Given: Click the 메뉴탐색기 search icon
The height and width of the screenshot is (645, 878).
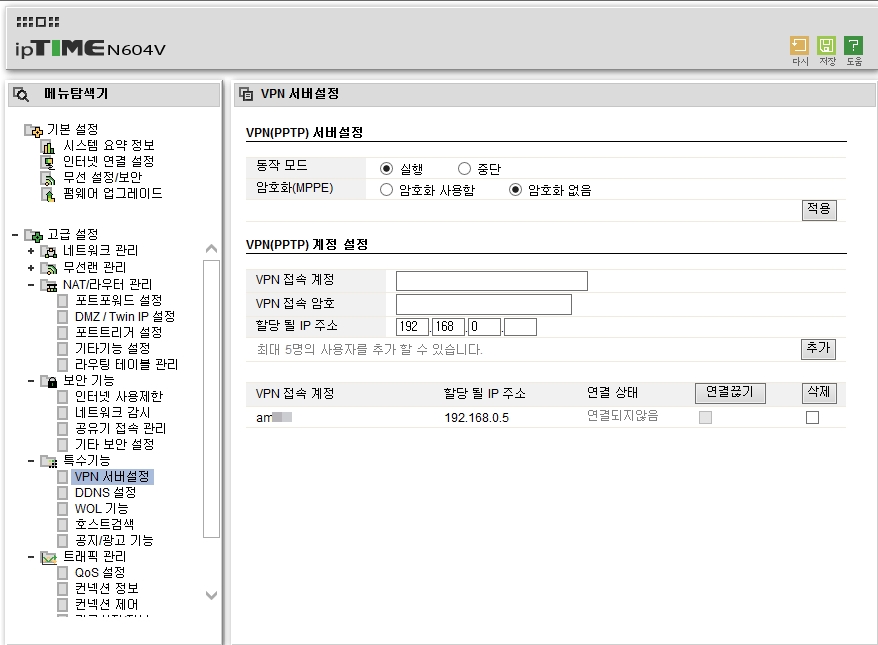Looking at the screenshot, I should (21, 95).
